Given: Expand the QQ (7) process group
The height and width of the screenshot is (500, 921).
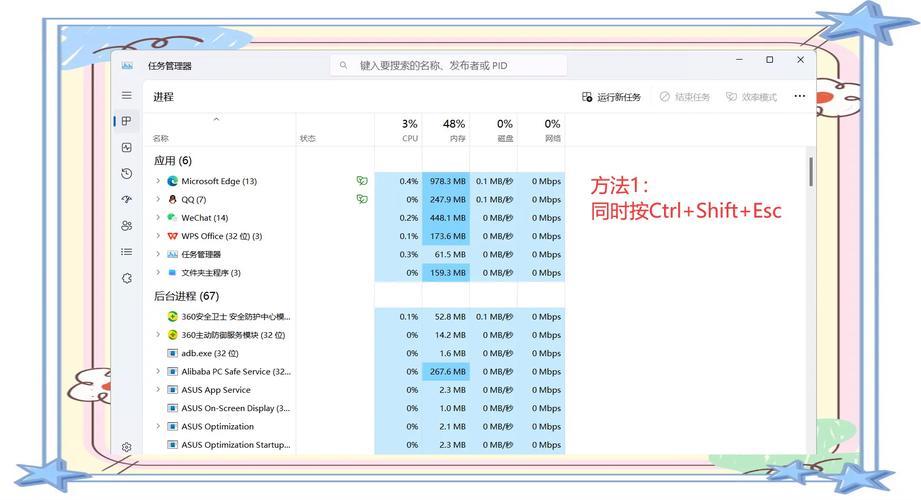Looking at the screenshot, I should tap(158, 199).
